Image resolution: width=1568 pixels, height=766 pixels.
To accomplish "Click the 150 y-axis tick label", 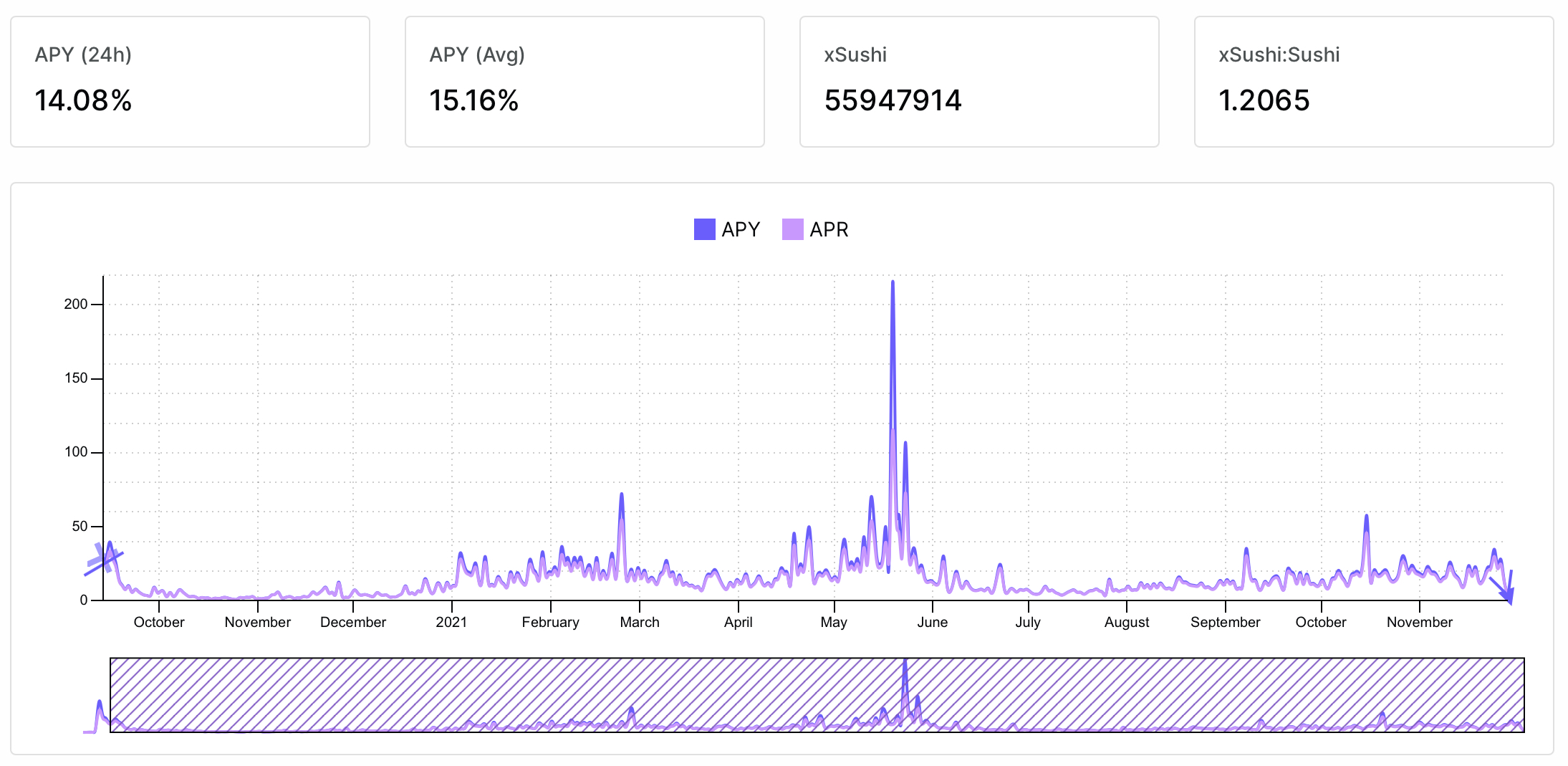I will coord(76,378).
